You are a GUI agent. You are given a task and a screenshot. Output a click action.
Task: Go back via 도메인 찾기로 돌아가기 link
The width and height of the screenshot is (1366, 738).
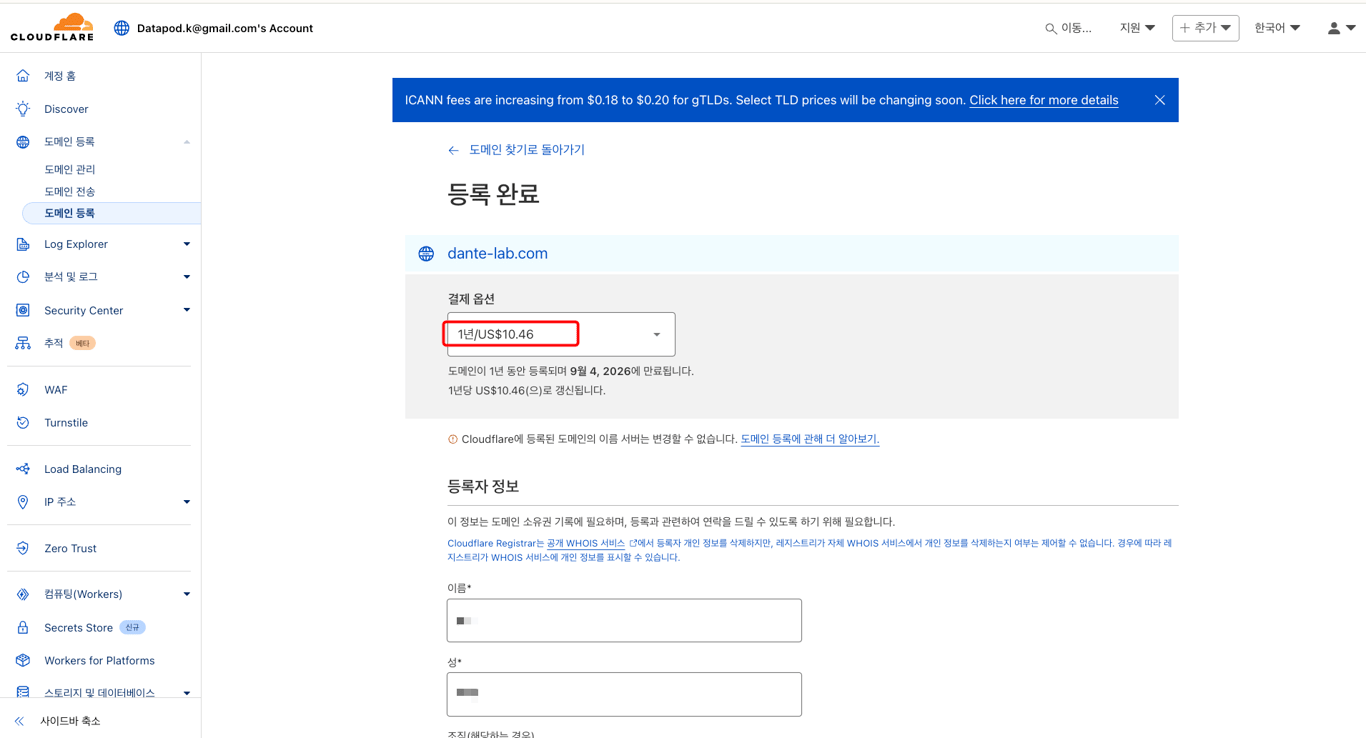click(x=527, y=150)
